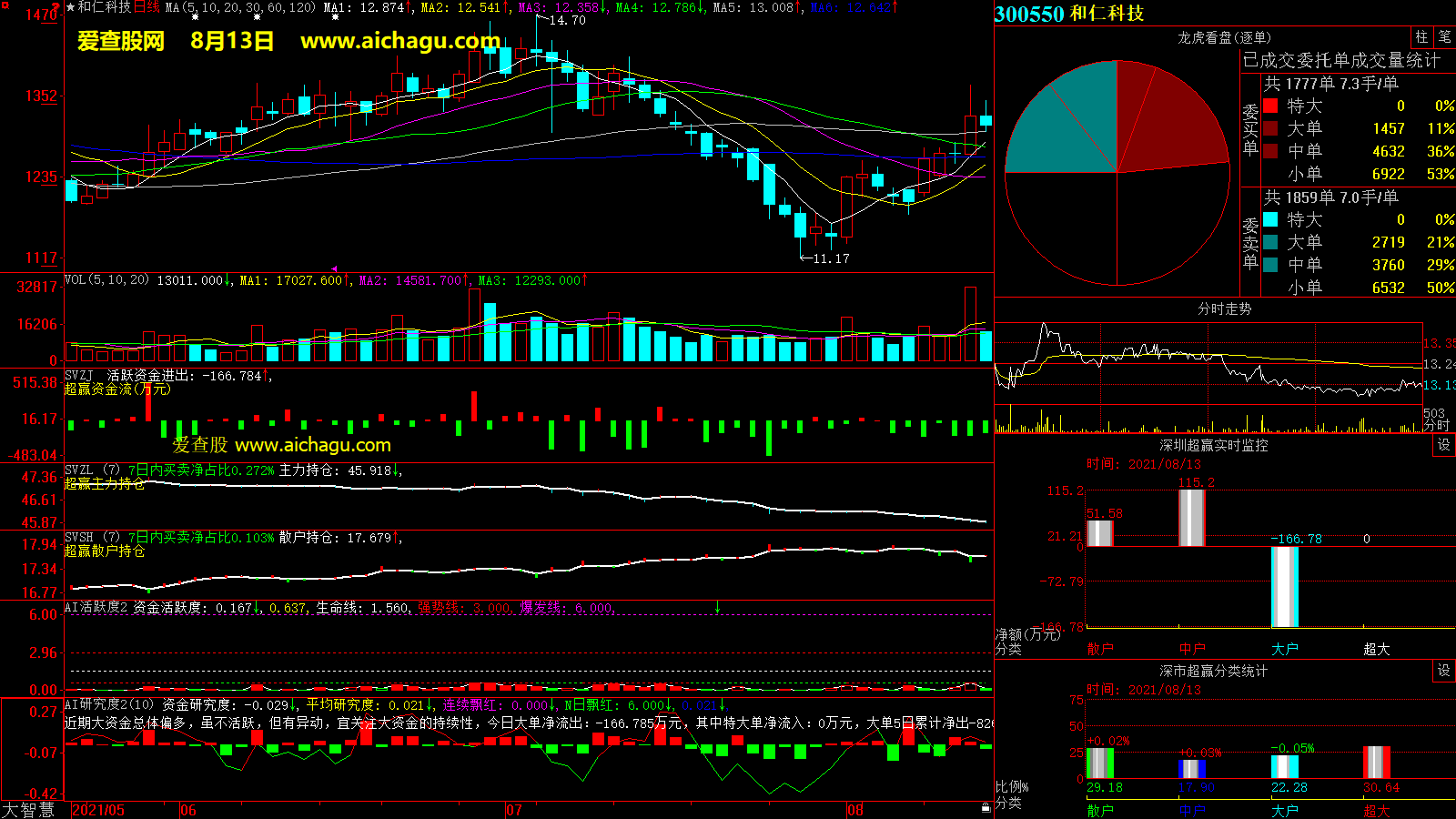This screenshot has width=1456, height=819.
Task: Click the cyan 特大 sell-order swatch
Action: click(x=1270, y=219)
